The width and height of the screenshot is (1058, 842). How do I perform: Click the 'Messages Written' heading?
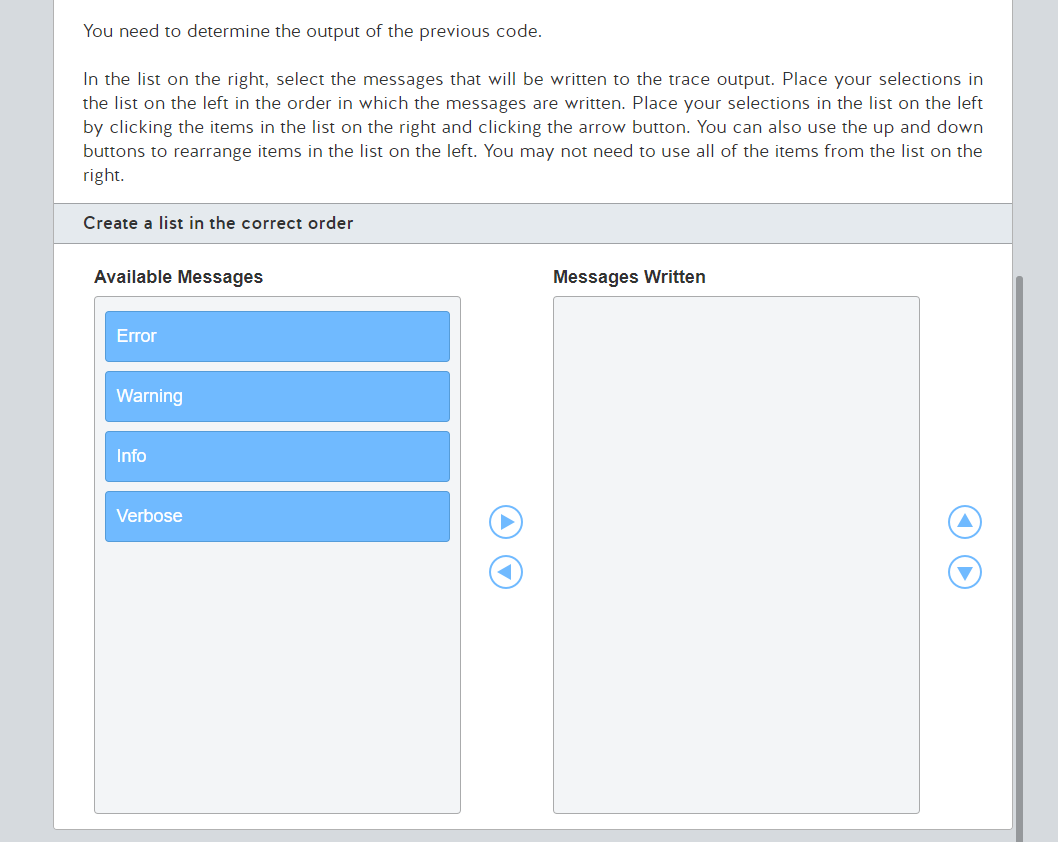coord(629,277)
